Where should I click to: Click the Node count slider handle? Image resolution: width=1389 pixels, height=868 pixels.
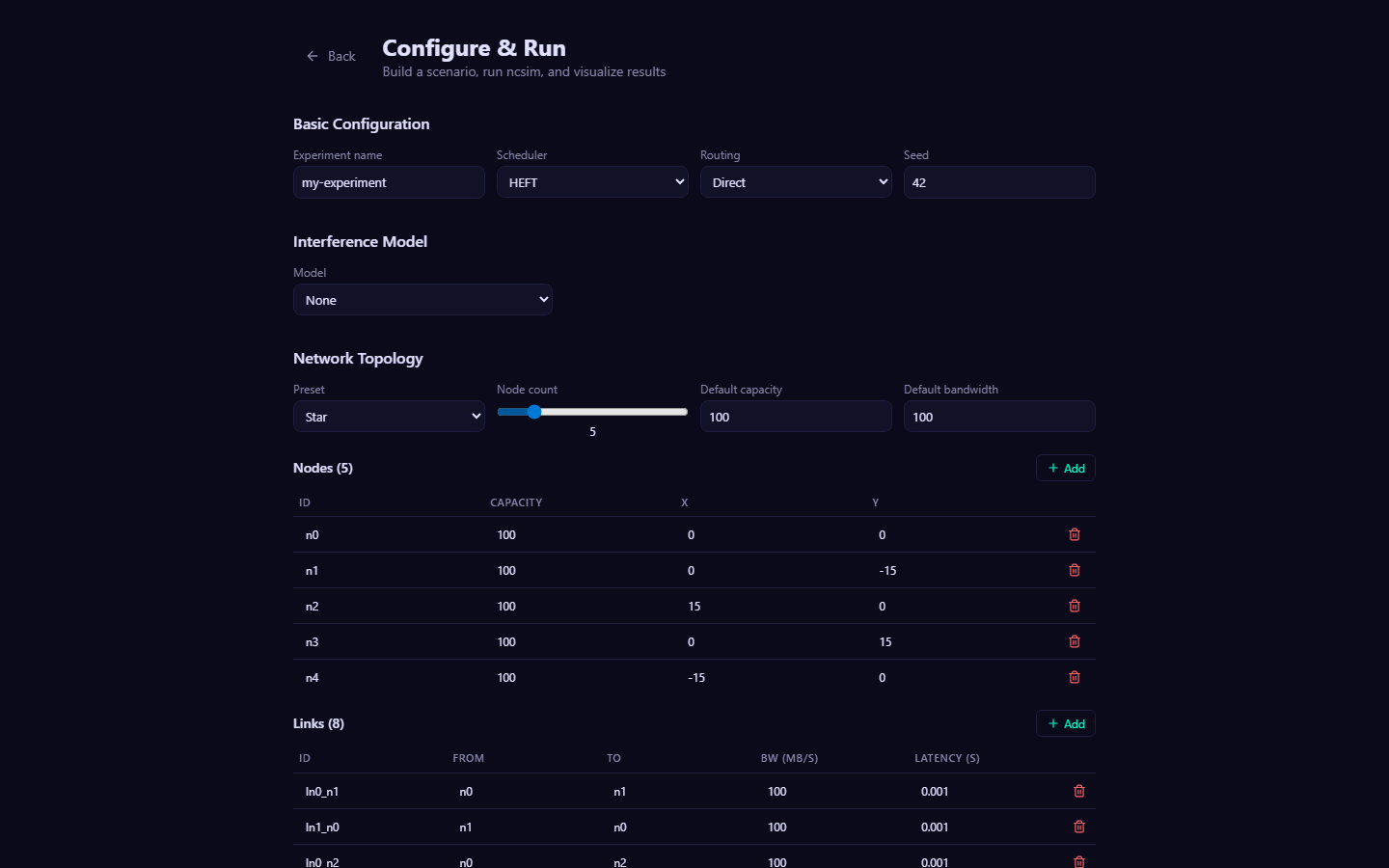534,412
